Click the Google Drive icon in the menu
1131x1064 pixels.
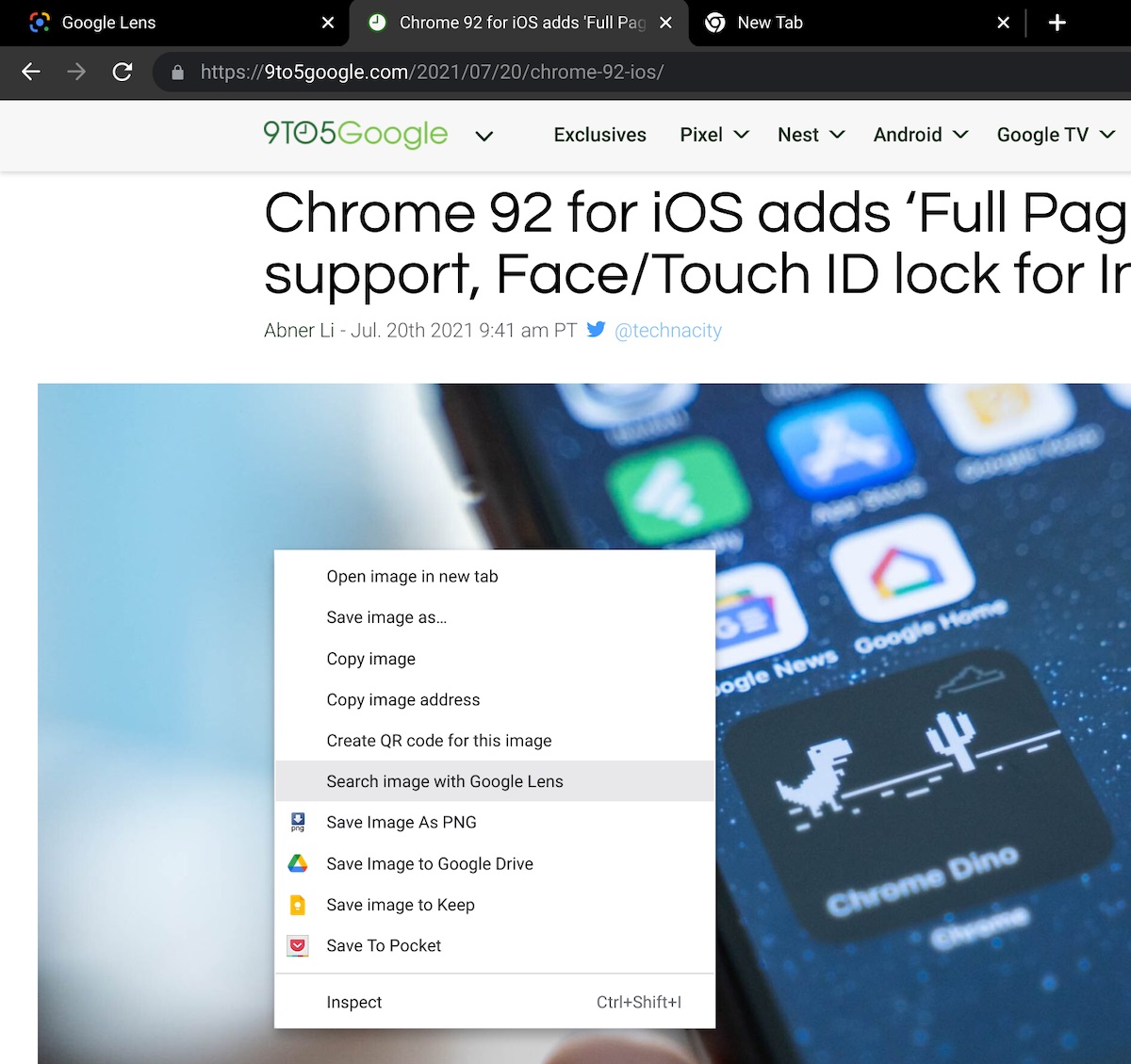(x=298, y=863)
